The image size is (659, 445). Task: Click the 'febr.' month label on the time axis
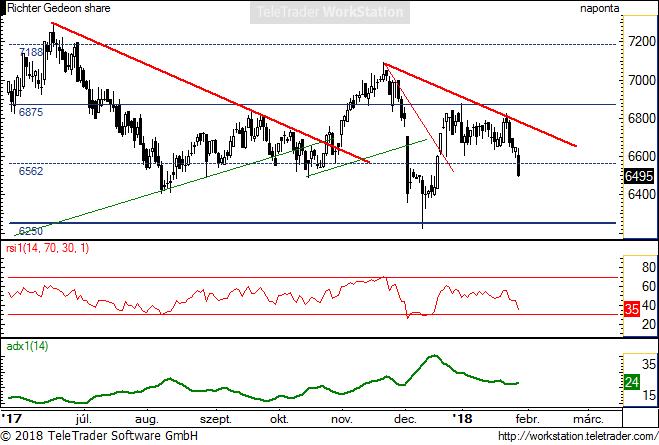pyautogui.click(x=527, y=419)
